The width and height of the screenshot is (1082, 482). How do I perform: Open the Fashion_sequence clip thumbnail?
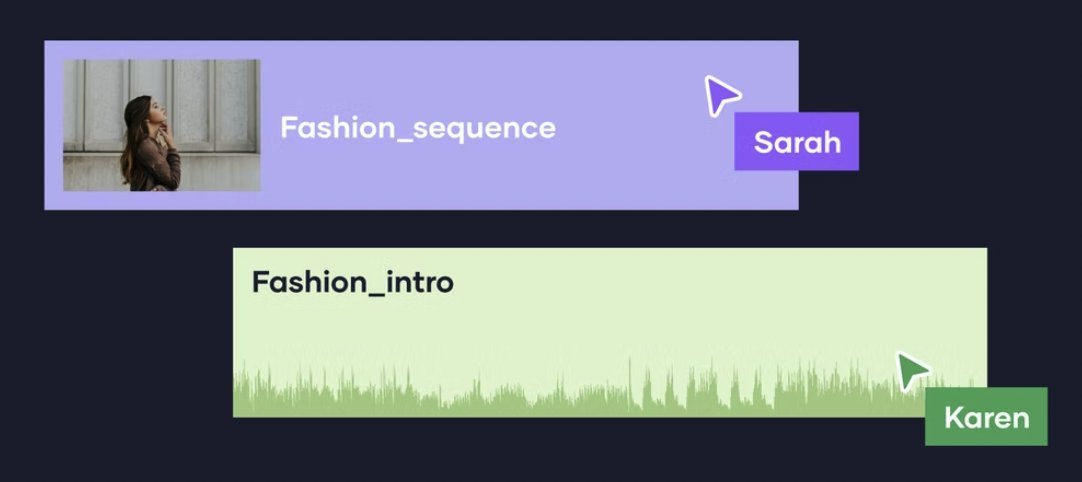162,125
